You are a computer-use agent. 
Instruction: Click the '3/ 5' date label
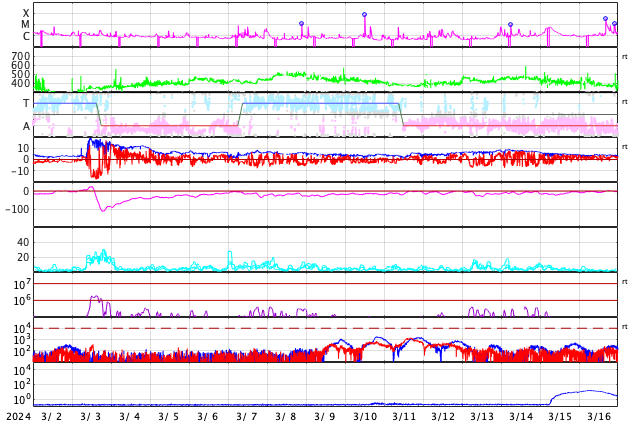pos(169,417)
